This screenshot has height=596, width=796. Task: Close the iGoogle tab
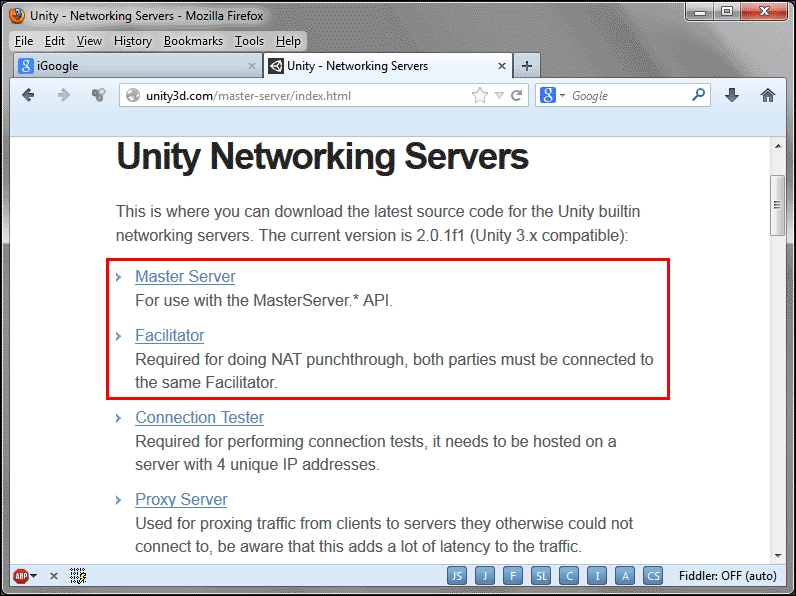click(x=251, y=66)
